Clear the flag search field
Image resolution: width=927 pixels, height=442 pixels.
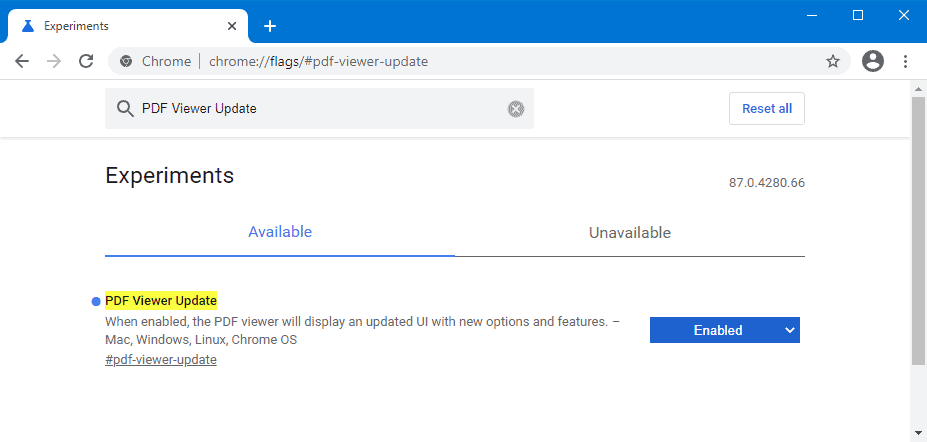tap(516, 109)
